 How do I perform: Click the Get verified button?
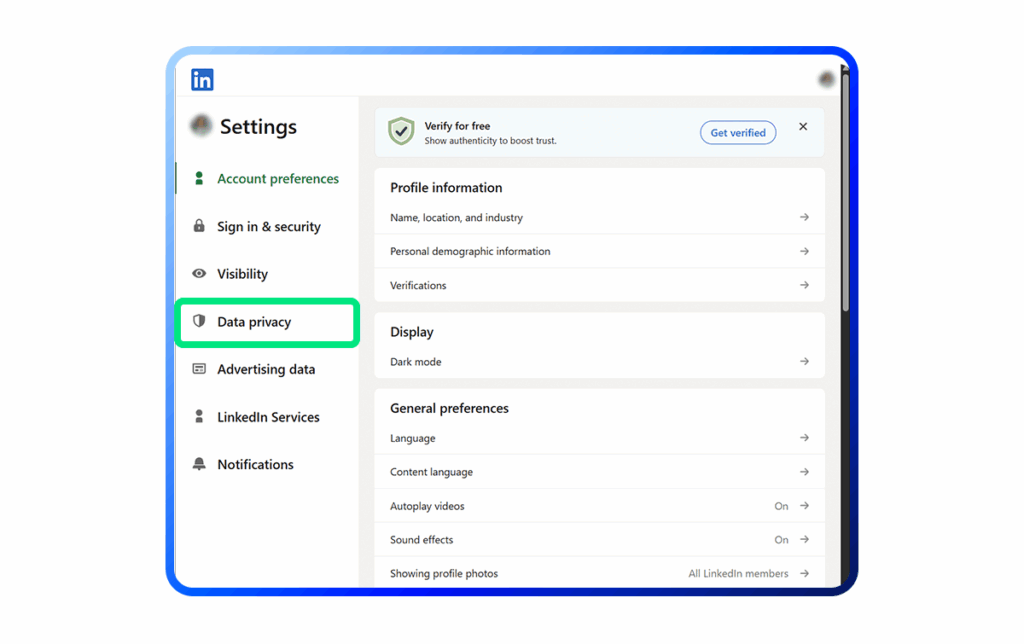737,132
